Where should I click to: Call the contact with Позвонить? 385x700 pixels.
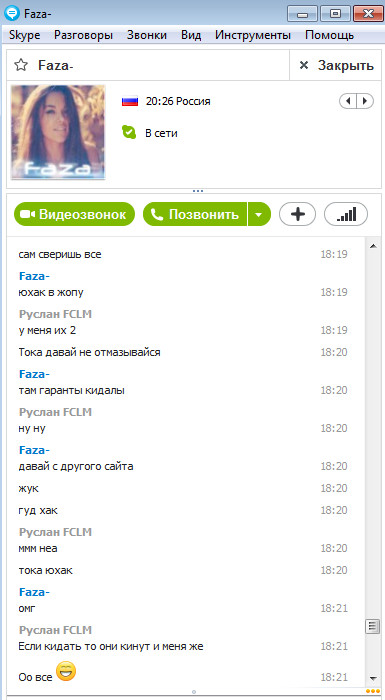195,214
